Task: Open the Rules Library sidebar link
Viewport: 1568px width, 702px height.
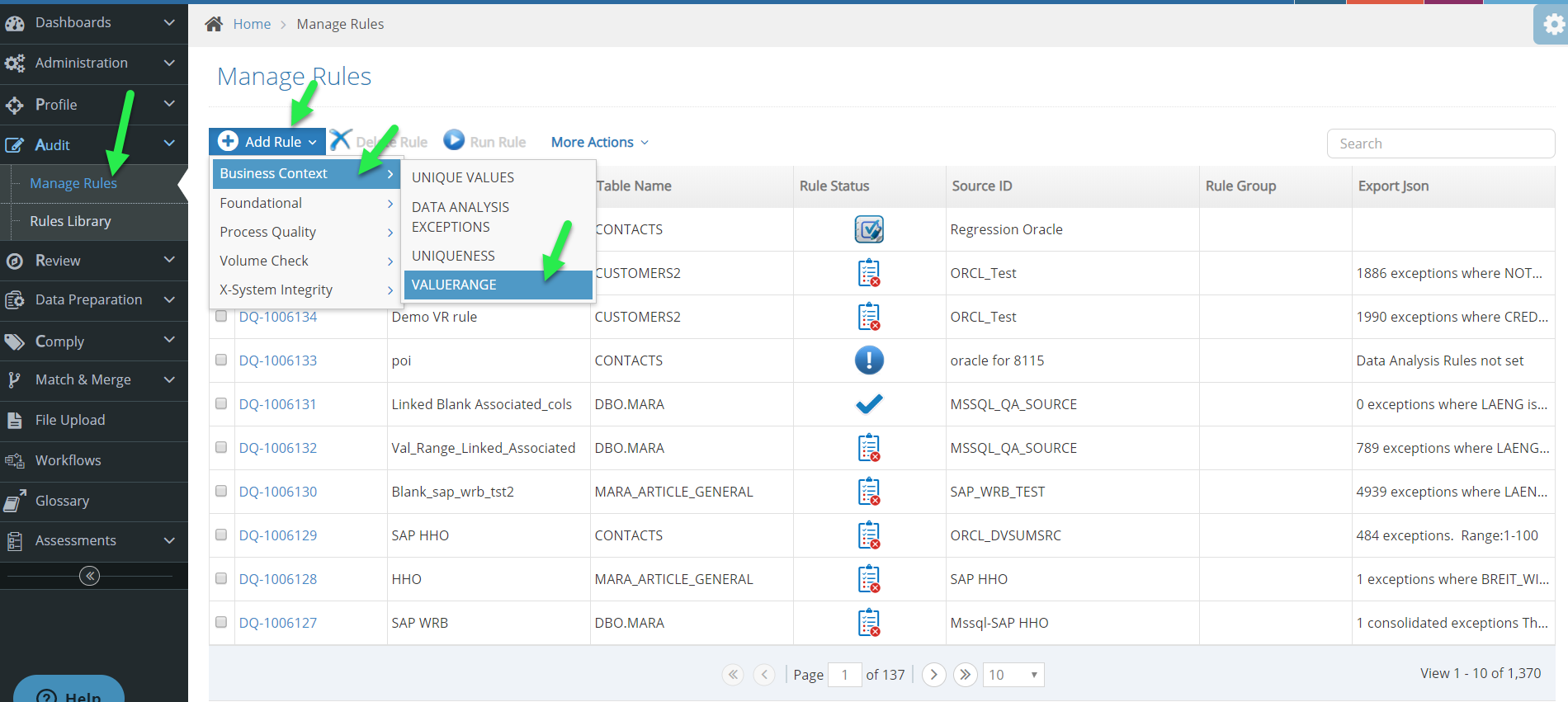Action: click(70, 221)
